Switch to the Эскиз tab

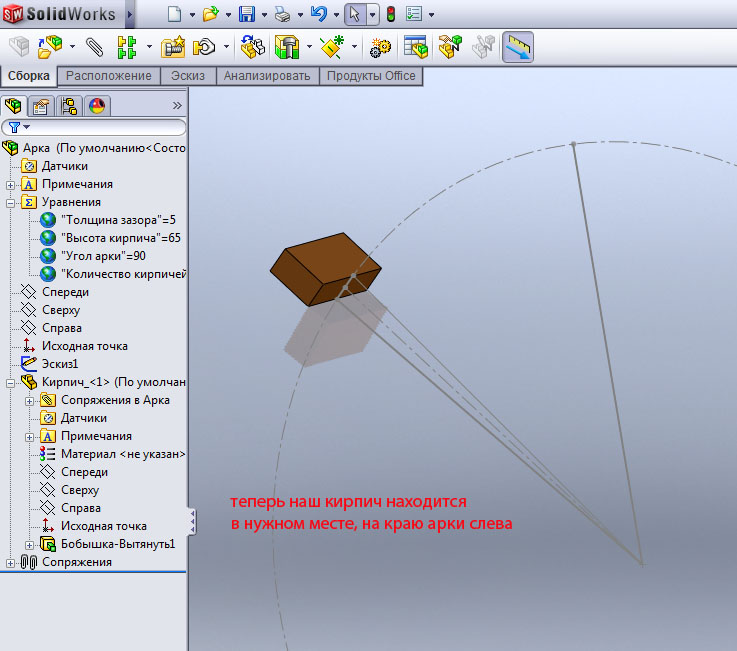point(188,76)
